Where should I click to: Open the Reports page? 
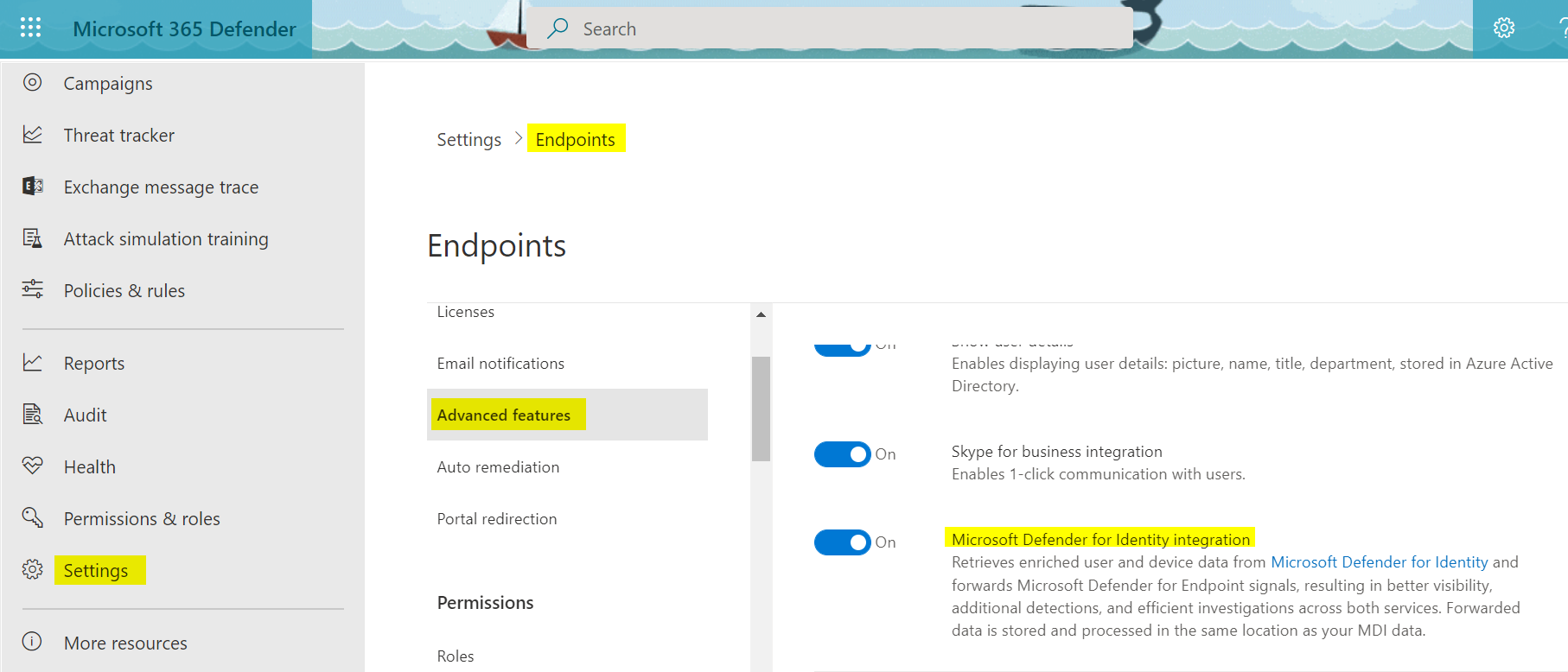(94, 364)
